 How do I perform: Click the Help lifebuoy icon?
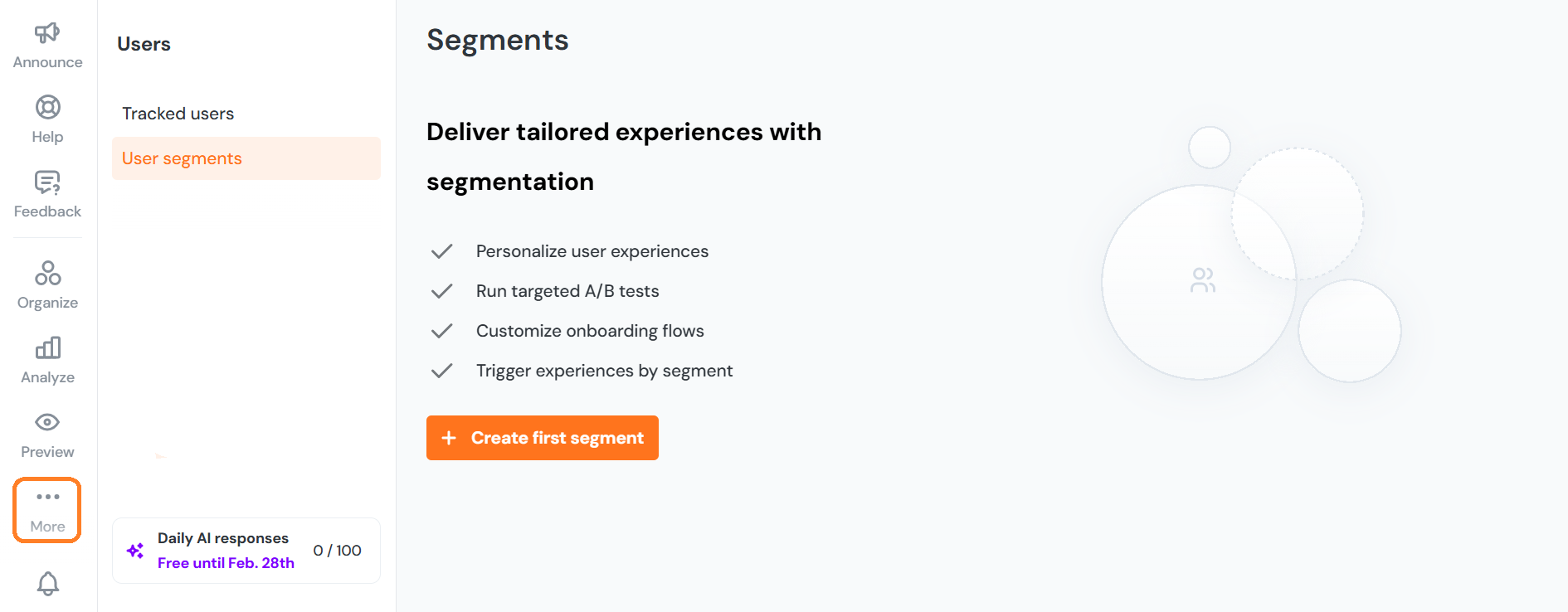[47, 108]
